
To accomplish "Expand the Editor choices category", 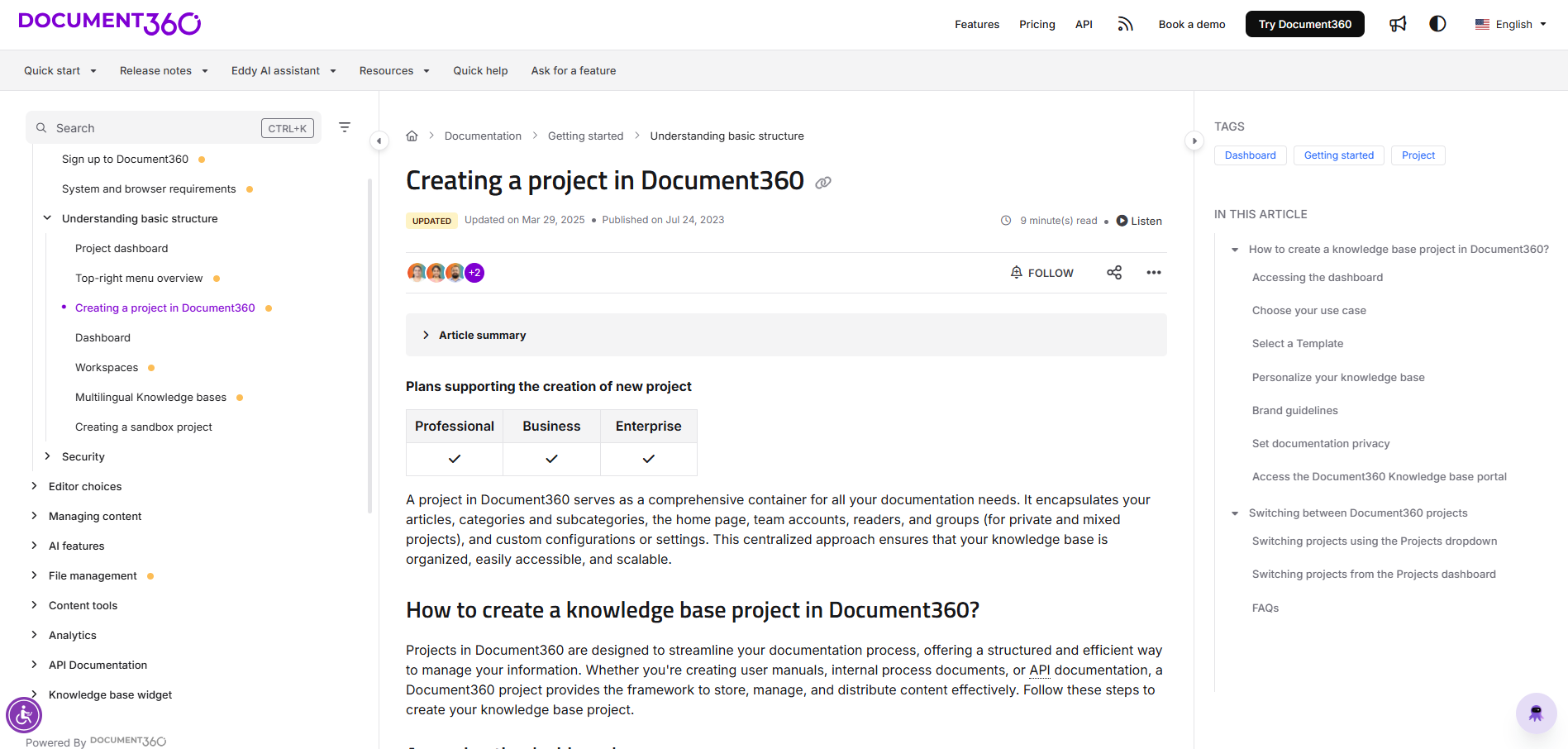I will tap(34, 486).
